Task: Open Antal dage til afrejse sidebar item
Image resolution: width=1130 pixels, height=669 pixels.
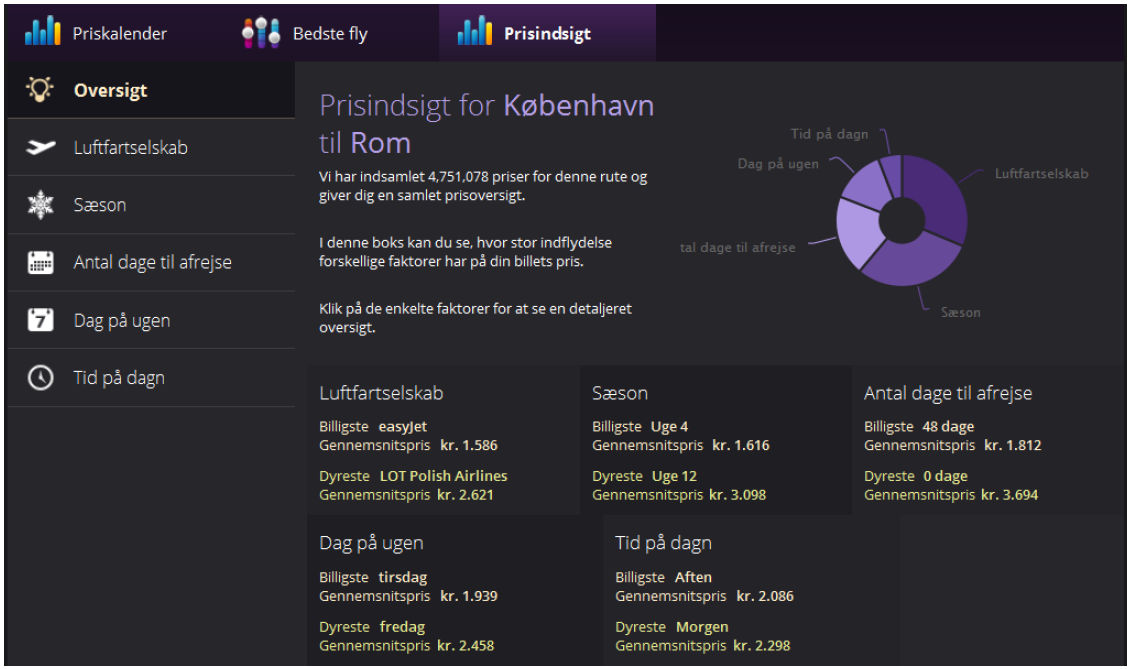Action: (x=152, y=263)
